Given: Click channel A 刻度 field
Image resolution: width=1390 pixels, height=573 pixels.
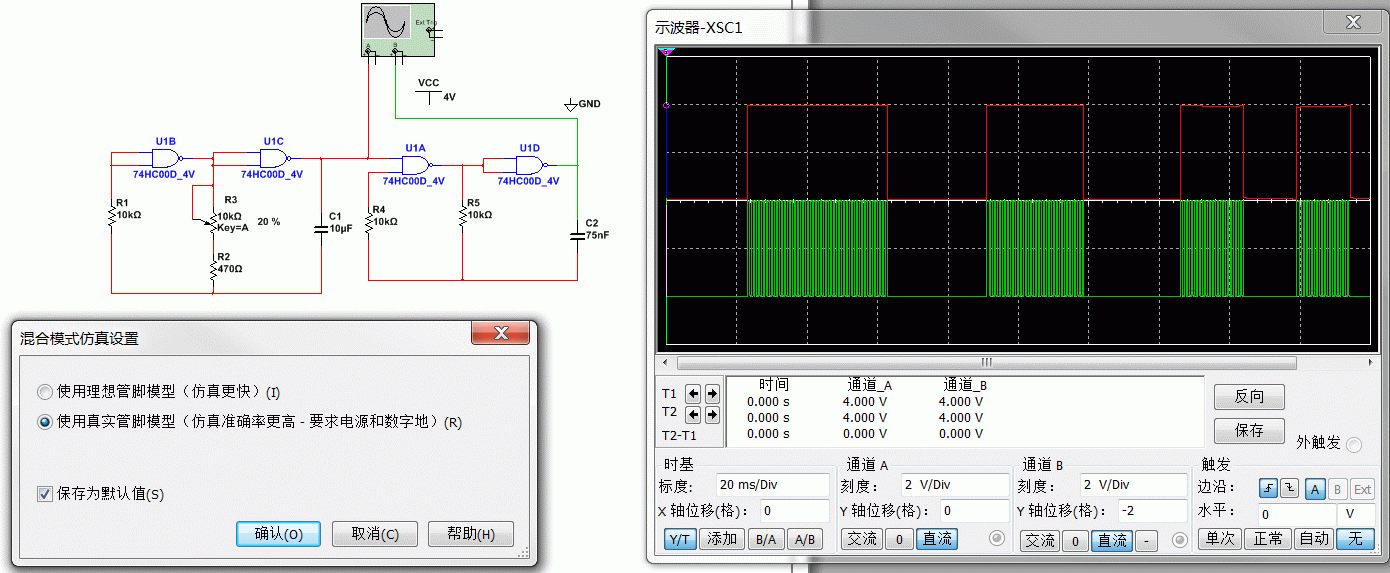Looking at the screenshot, I should click(956, 485).
